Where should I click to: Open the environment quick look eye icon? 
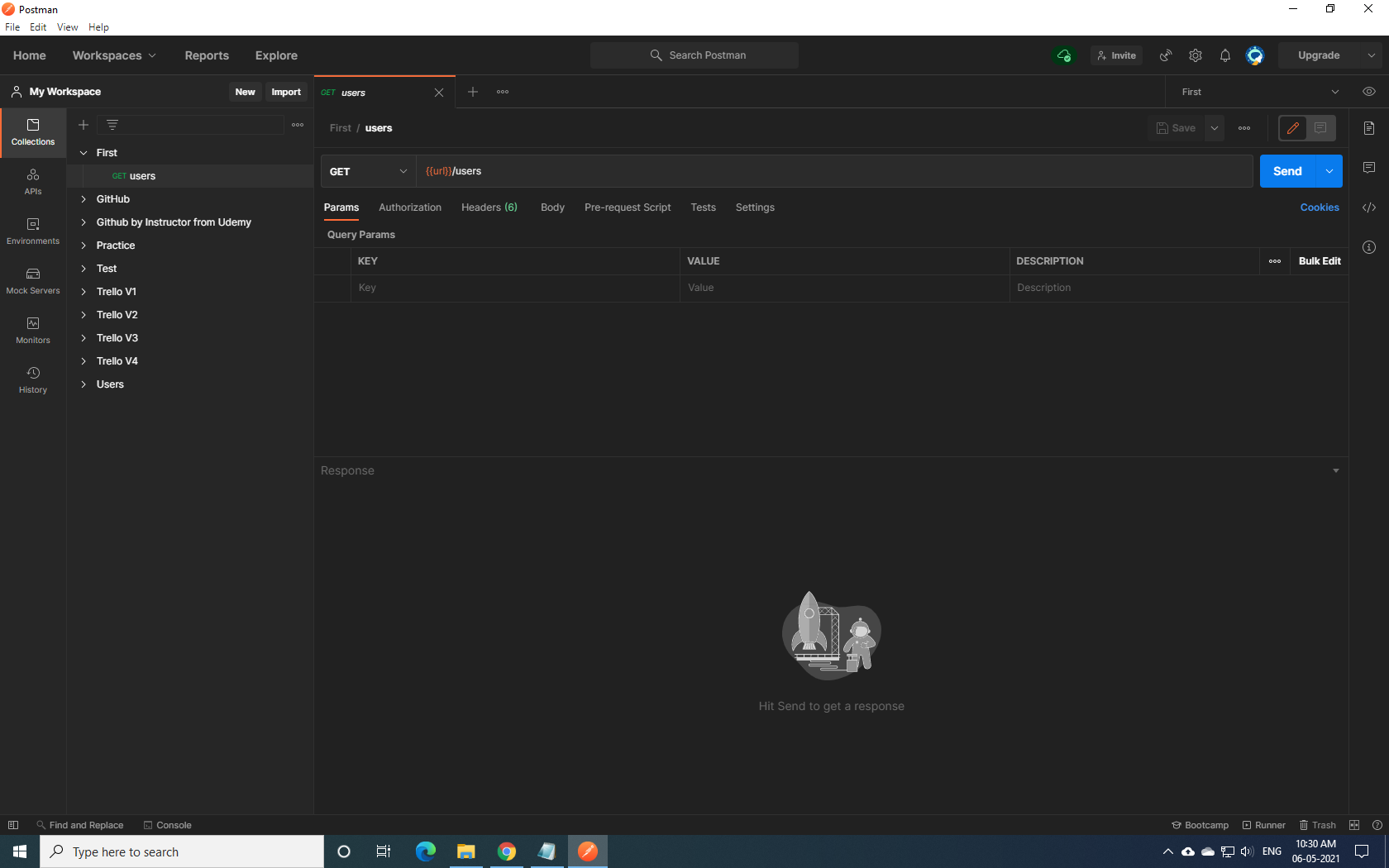point(1369,92)
